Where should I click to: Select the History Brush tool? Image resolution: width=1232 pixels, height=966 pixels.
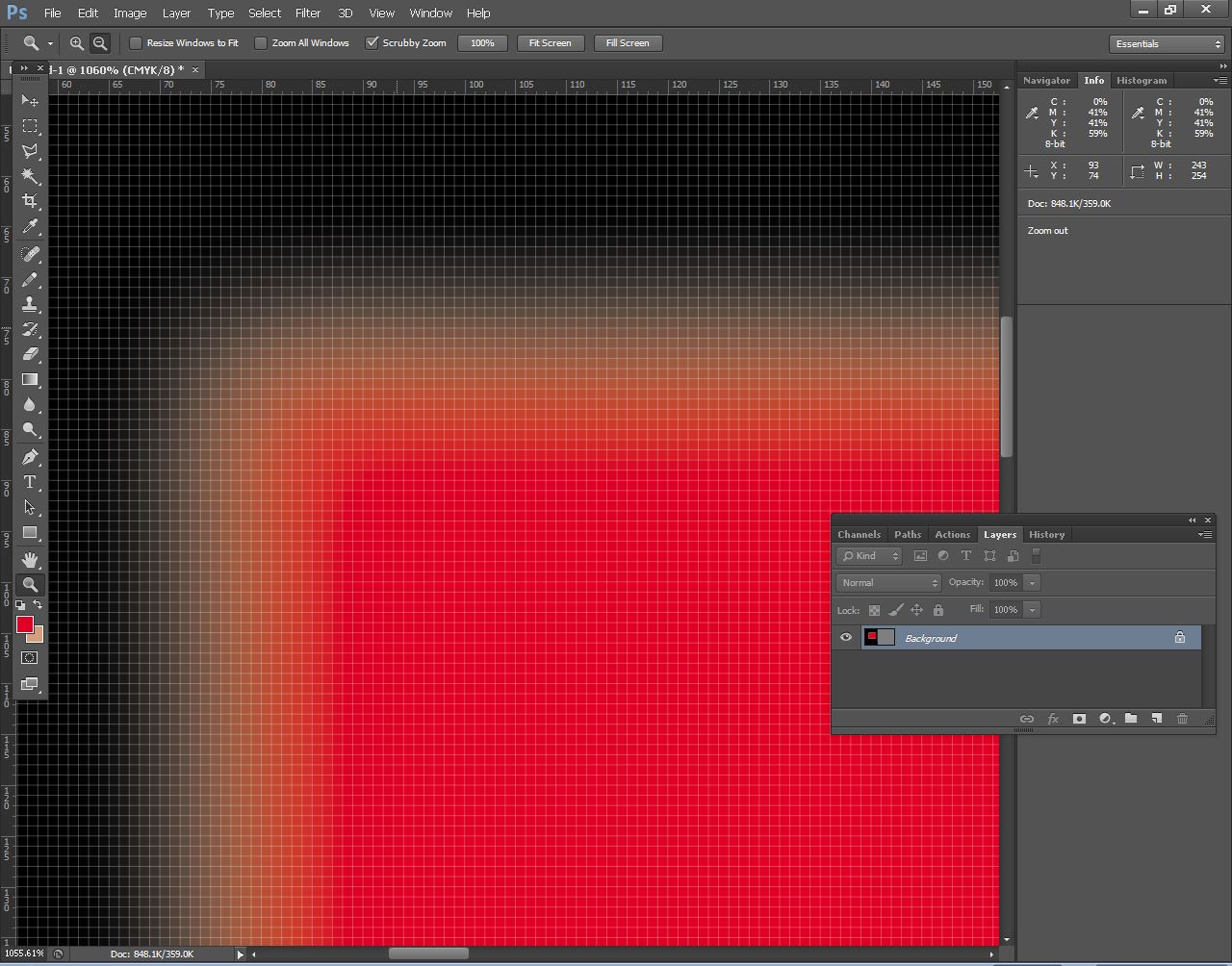pos(30,329)
